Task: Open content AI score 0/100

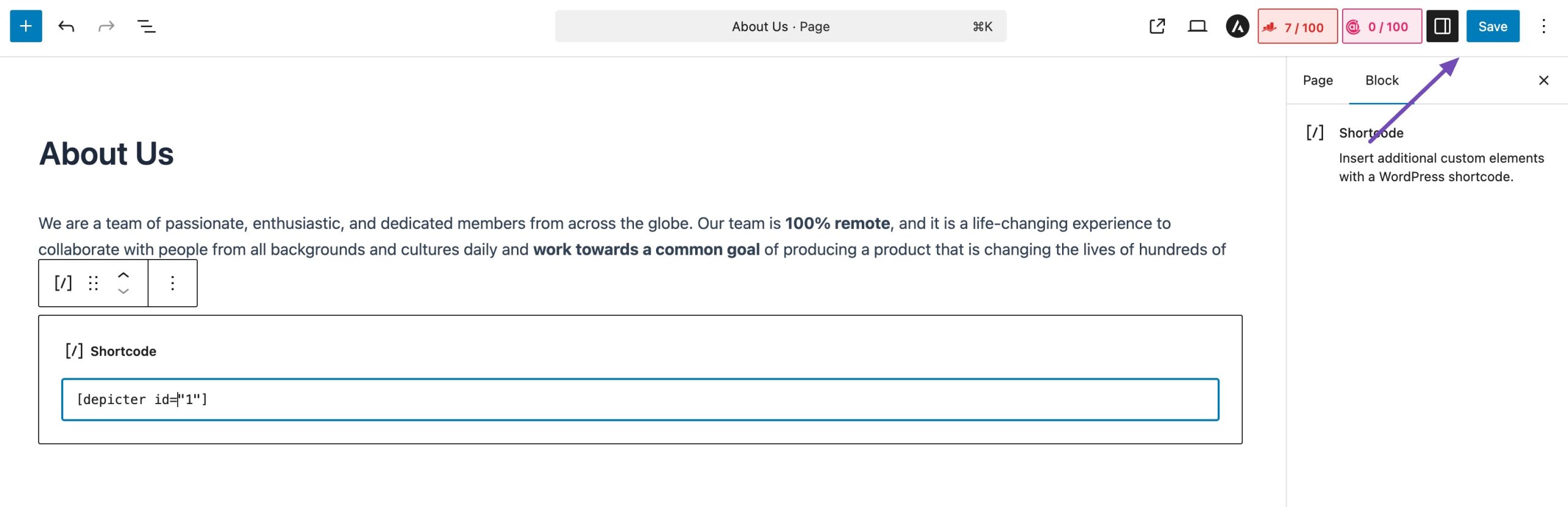Action: [1382, 26]
